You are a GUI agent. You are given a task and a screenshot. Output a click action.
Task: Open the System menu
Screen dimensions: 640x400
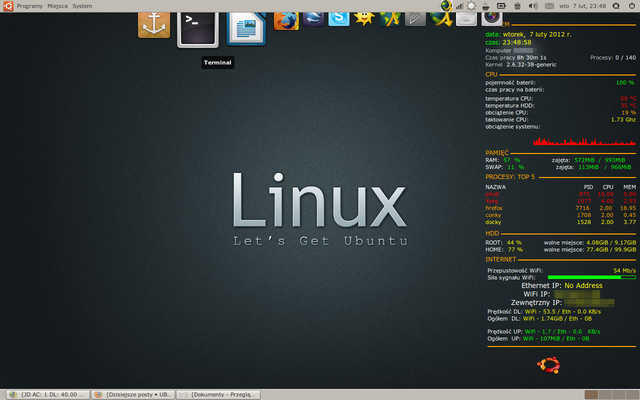pyautogui.click(x=82, y=6)
